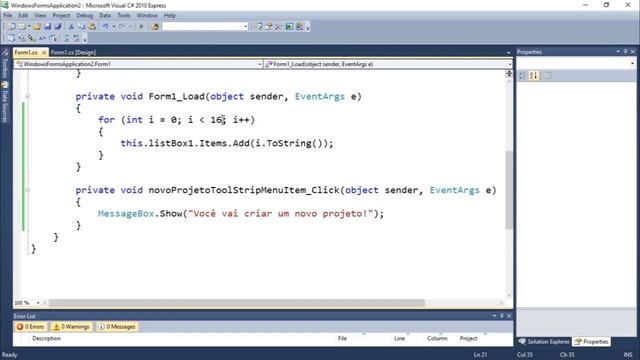Open the Start Page toolbar icon
The image size is (640, 360).
(x=289, y=27)
